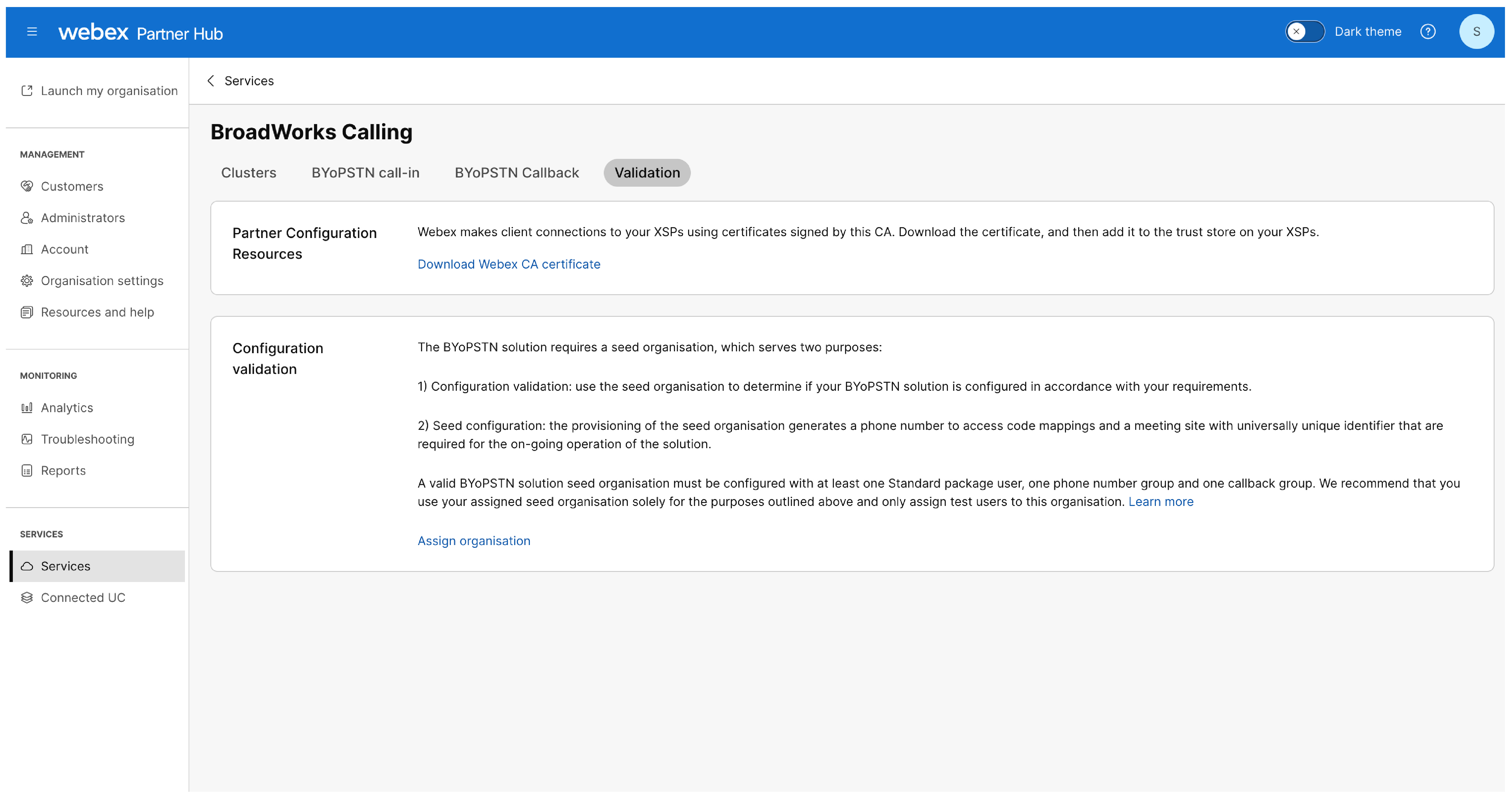The image size is (1512, 798).
Task: Click the Webex Partner Hub logo
Action: (x=140, y=32)
